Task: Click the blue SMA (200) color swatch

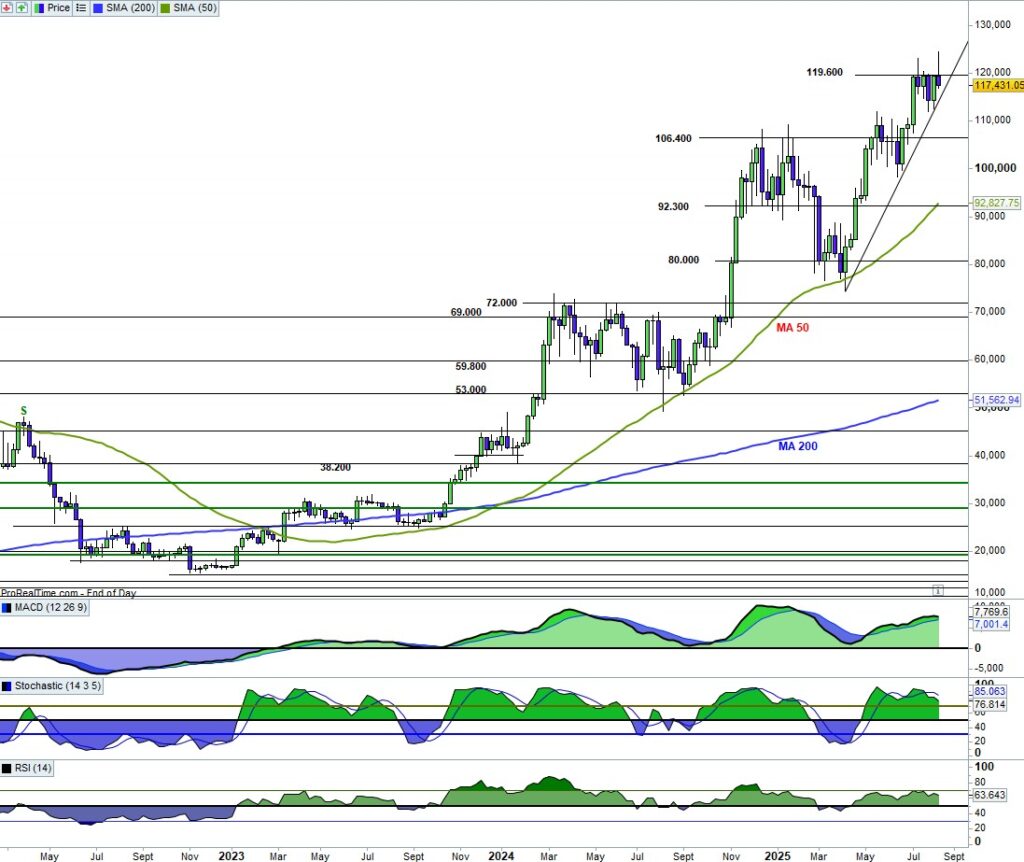Action: point(99,8)
